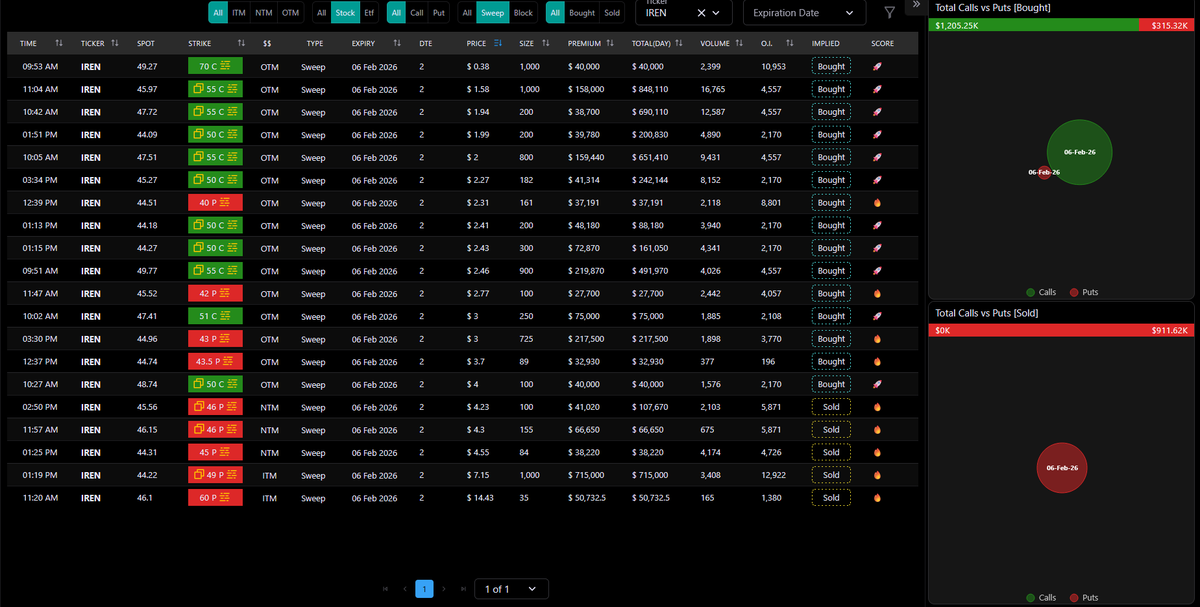Image resolution: width=1200 pixels, height=607 pixels.
Task: Click the rocket score icon in 10:27 AM row
Action: coord(877,384)
